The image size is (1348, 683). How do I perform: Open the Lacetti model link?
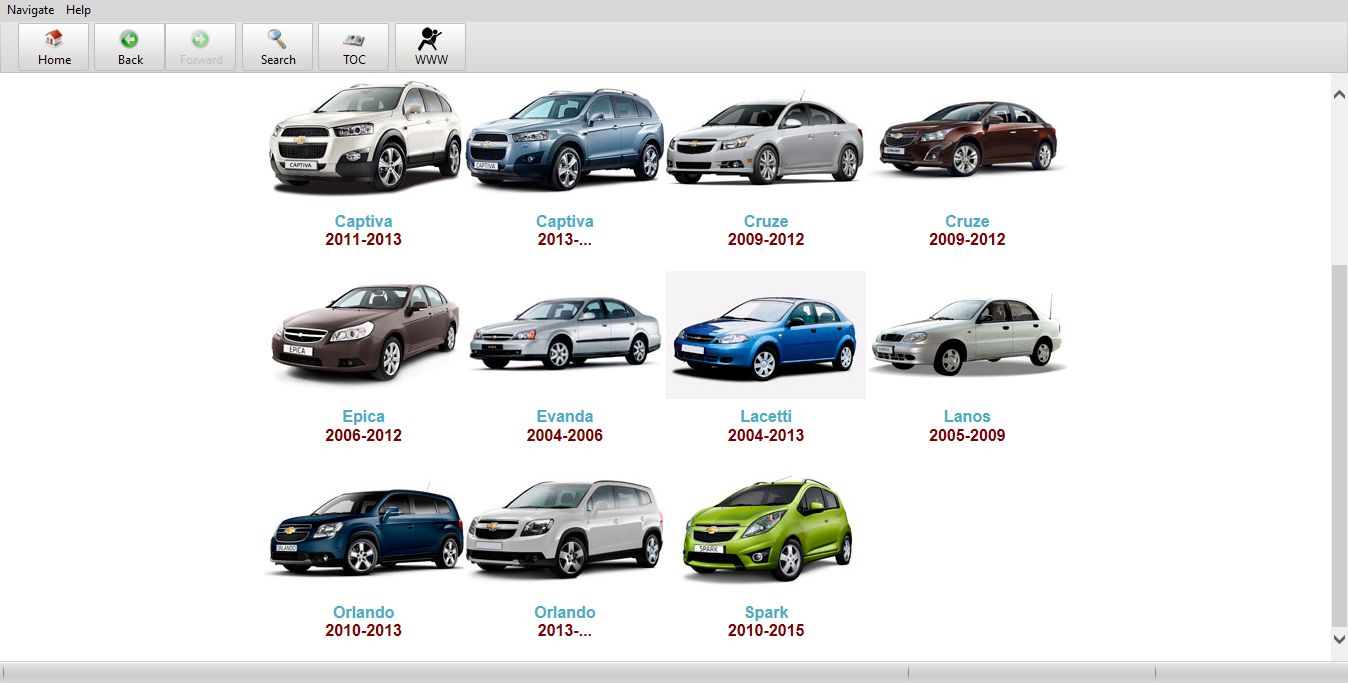point(766,416)
